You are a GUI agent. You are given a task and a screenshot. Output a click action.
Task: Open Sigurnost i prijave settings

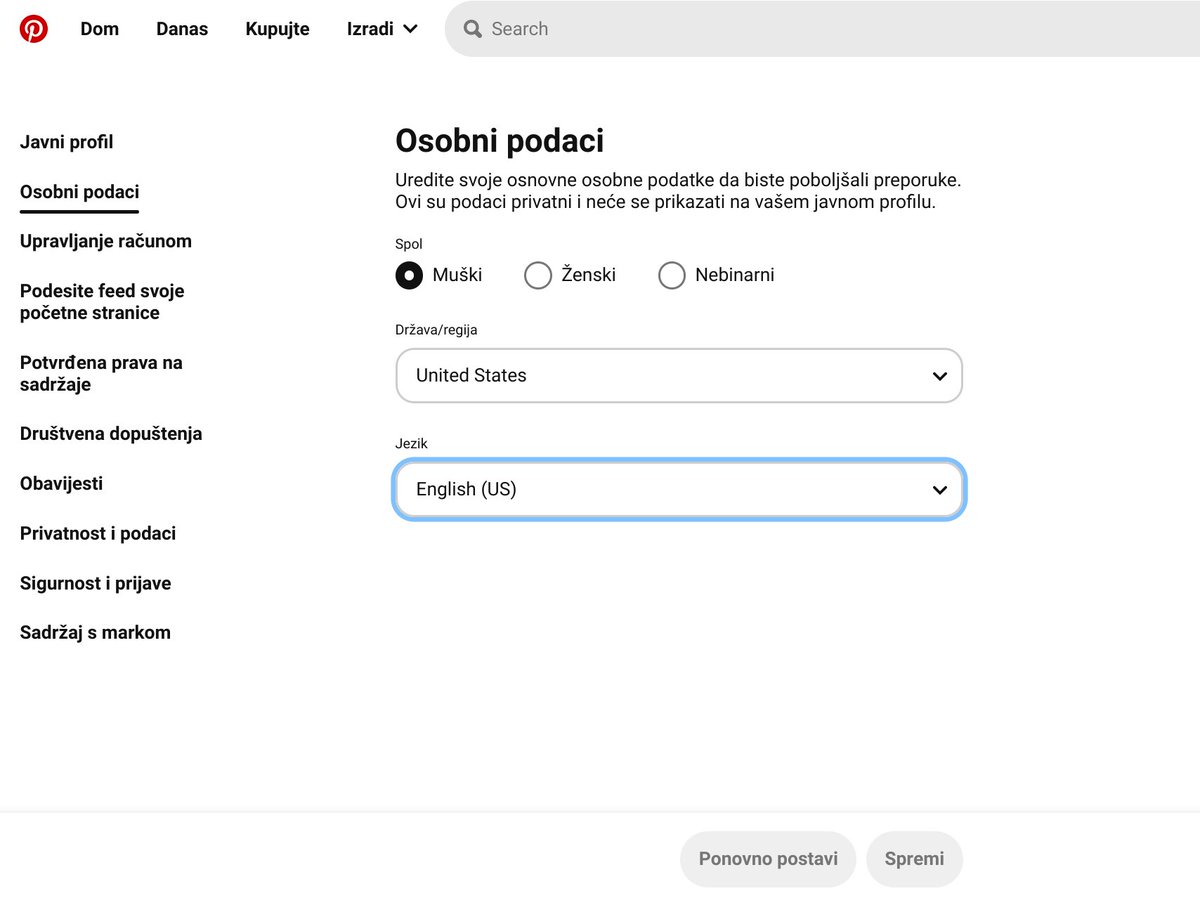[x=96, y=583]
